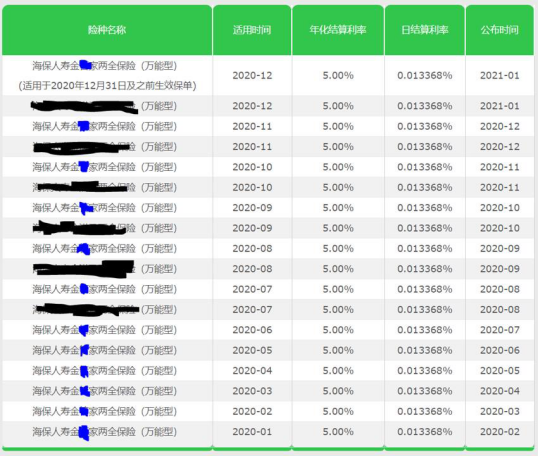Click 公布时间 cell reading 2020-05

tap(500, 371)
